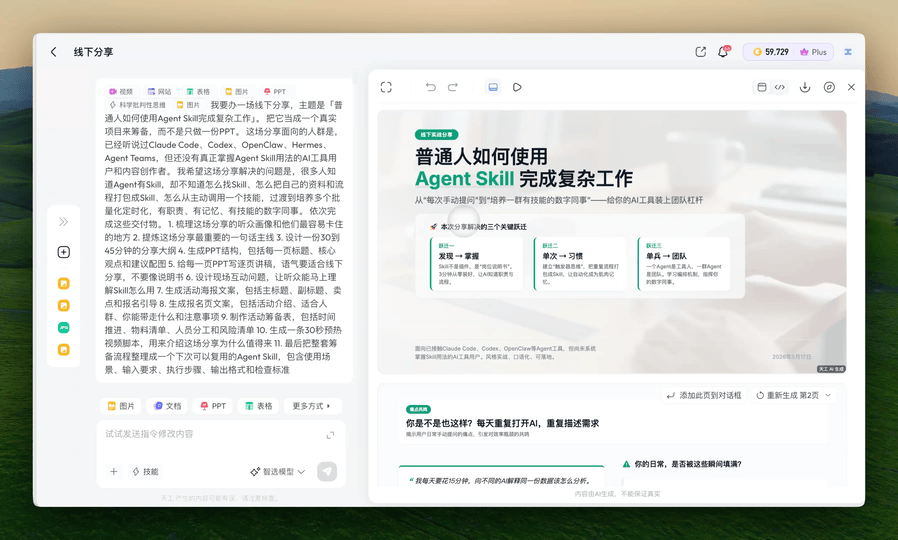898x540 pixels.
Task: Select slide two heading 你是不是也这样
Action: pyautogui.click(x=502, y=423)
